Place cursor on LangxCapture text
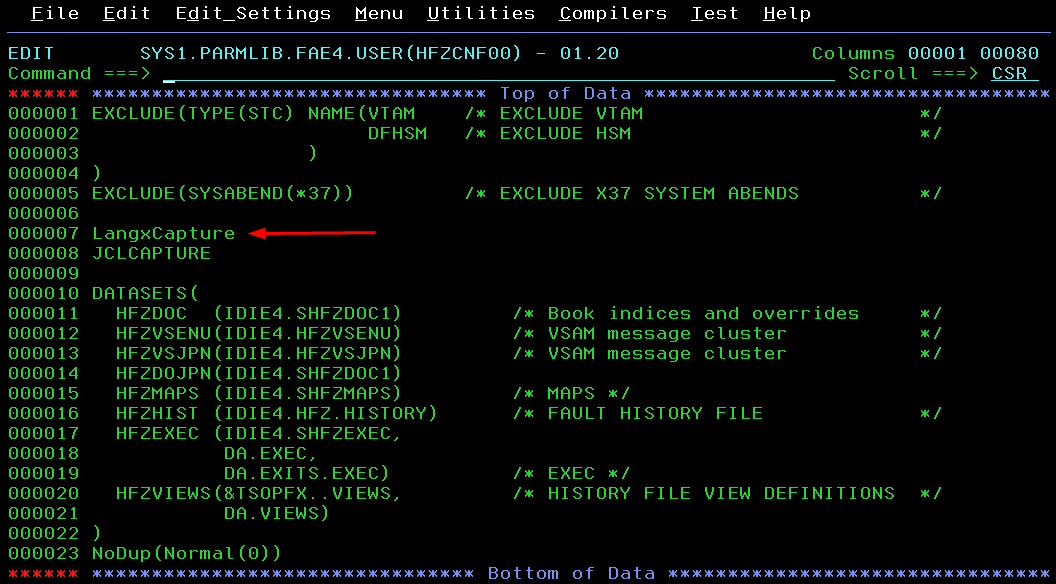 tap(163, 234)
